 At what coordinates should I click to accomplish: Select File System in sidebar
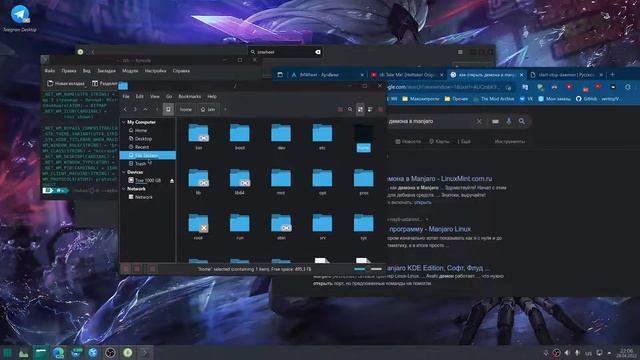coord(148,156)
